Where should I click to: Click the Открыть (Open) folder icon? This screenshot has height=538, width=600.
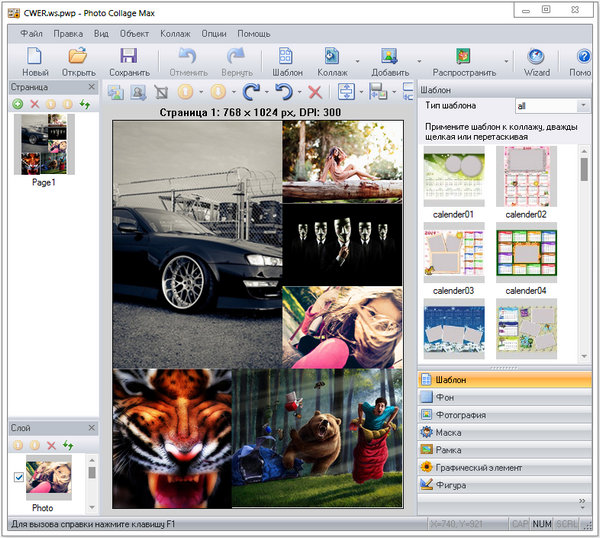[x=78, y=57]
